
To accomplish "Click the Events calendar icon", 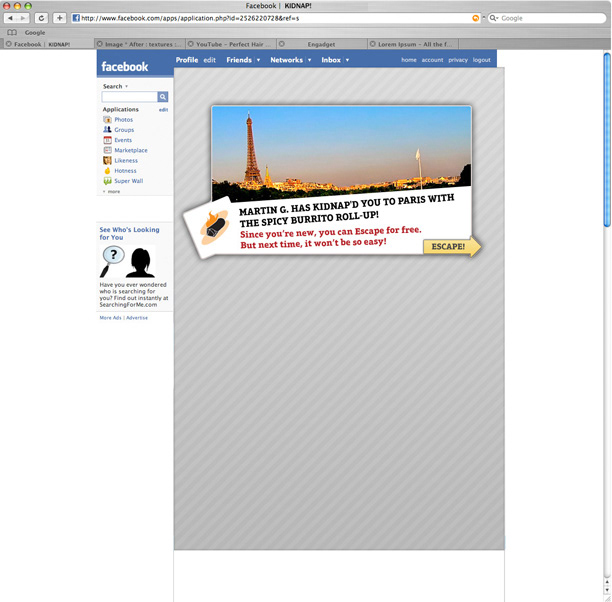I will (107, 140).
